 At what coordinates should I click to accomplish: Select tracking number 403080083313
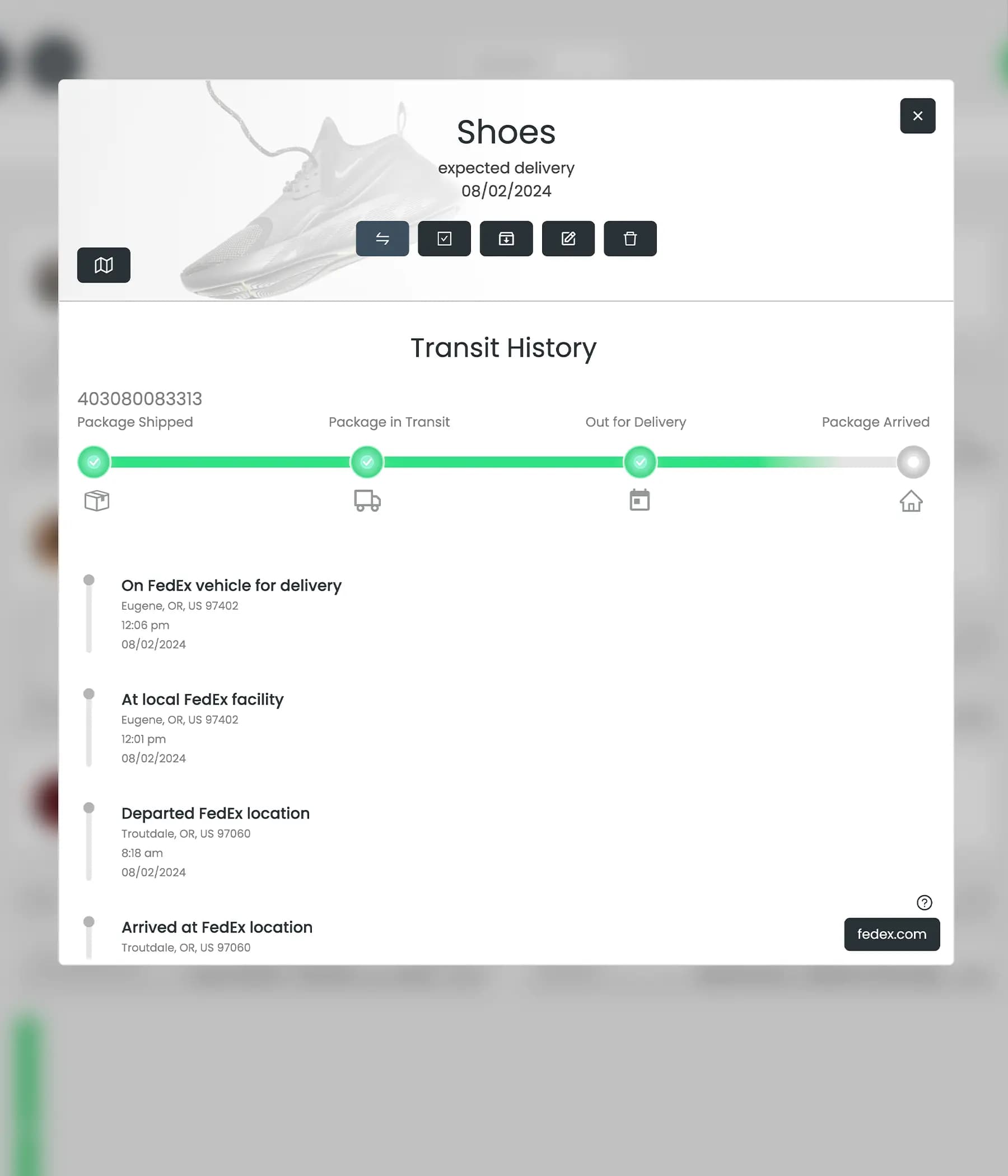pyautogui.click(x=139, y=399)
